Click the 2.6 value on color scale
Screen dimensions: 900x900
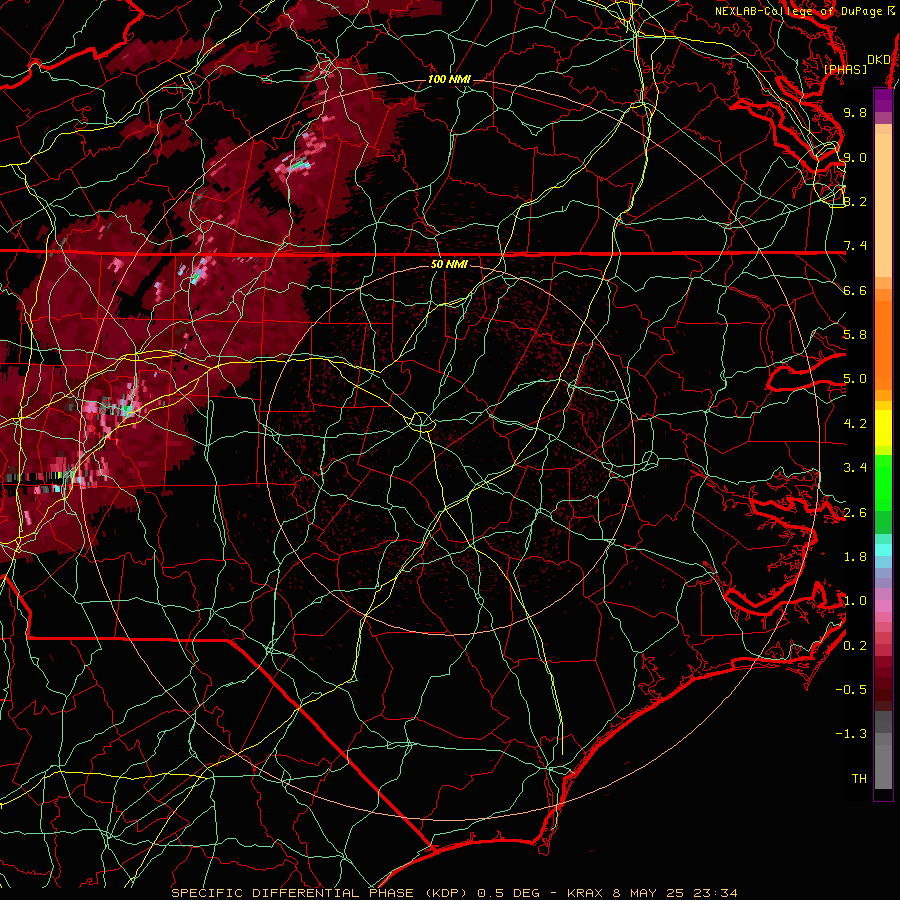[855, 513]
